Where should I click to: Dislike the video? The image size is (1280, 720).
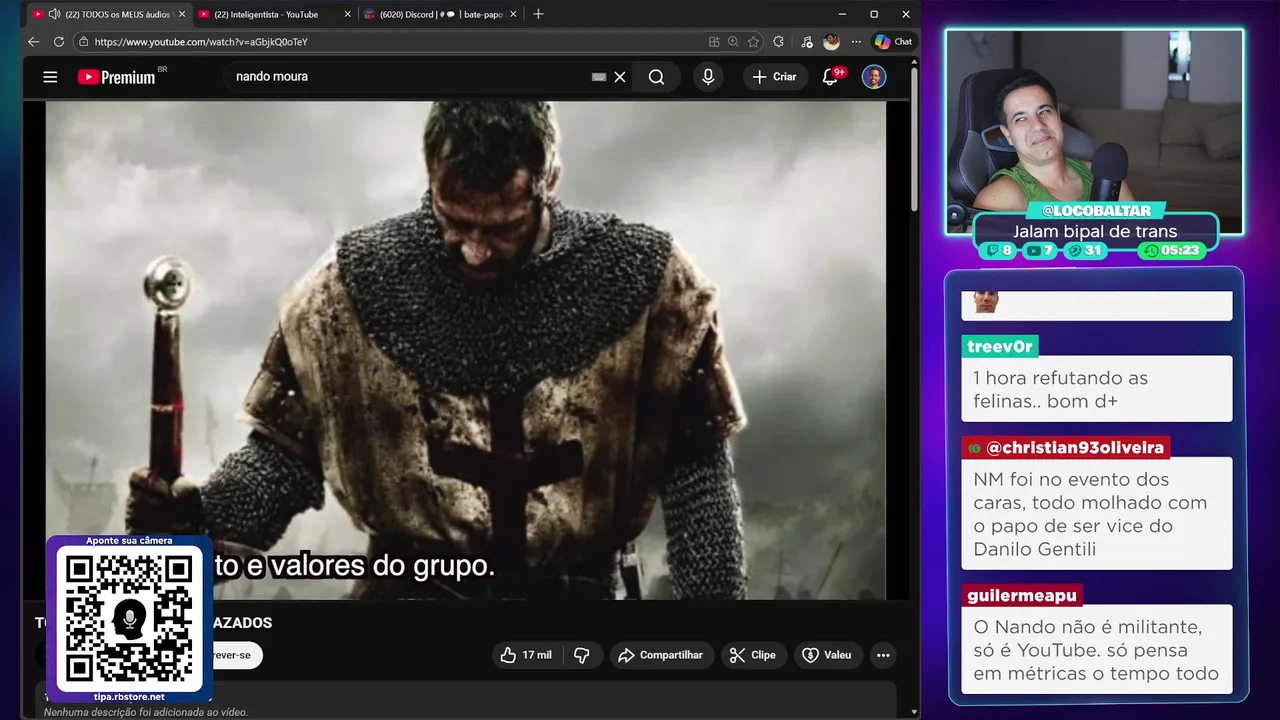pos(582,655)
